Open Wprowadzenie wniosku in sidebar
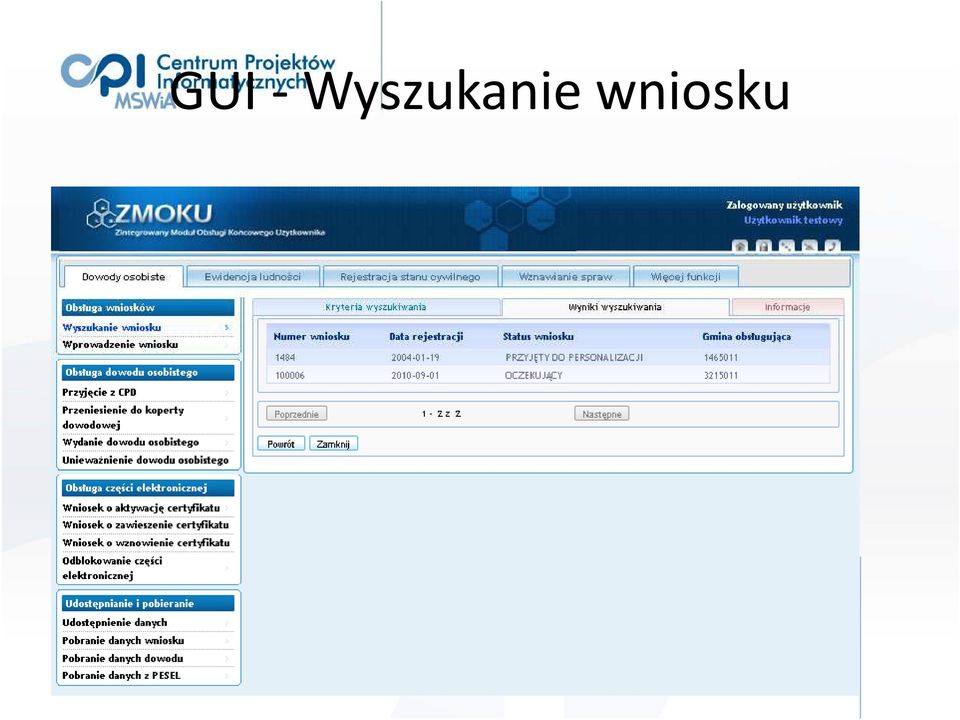 pos(120,345)
